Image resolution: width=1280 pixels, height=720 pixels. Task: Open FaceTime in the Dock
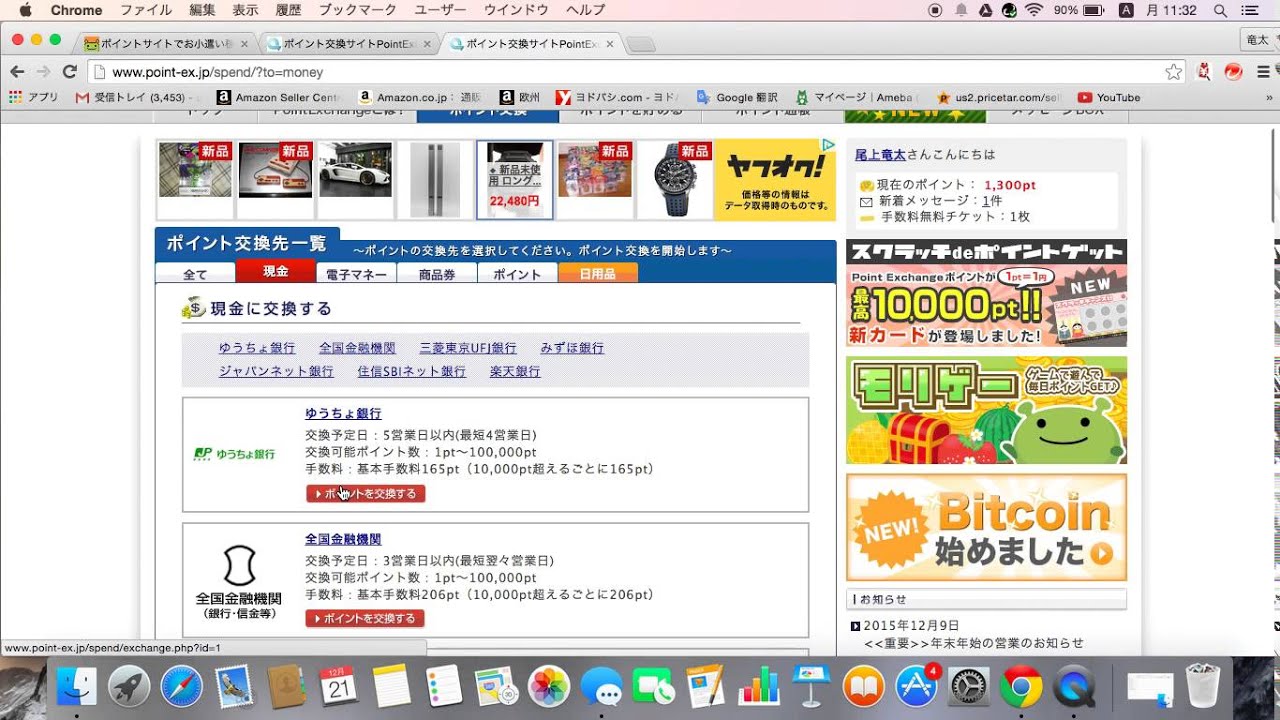click(654, 686)
